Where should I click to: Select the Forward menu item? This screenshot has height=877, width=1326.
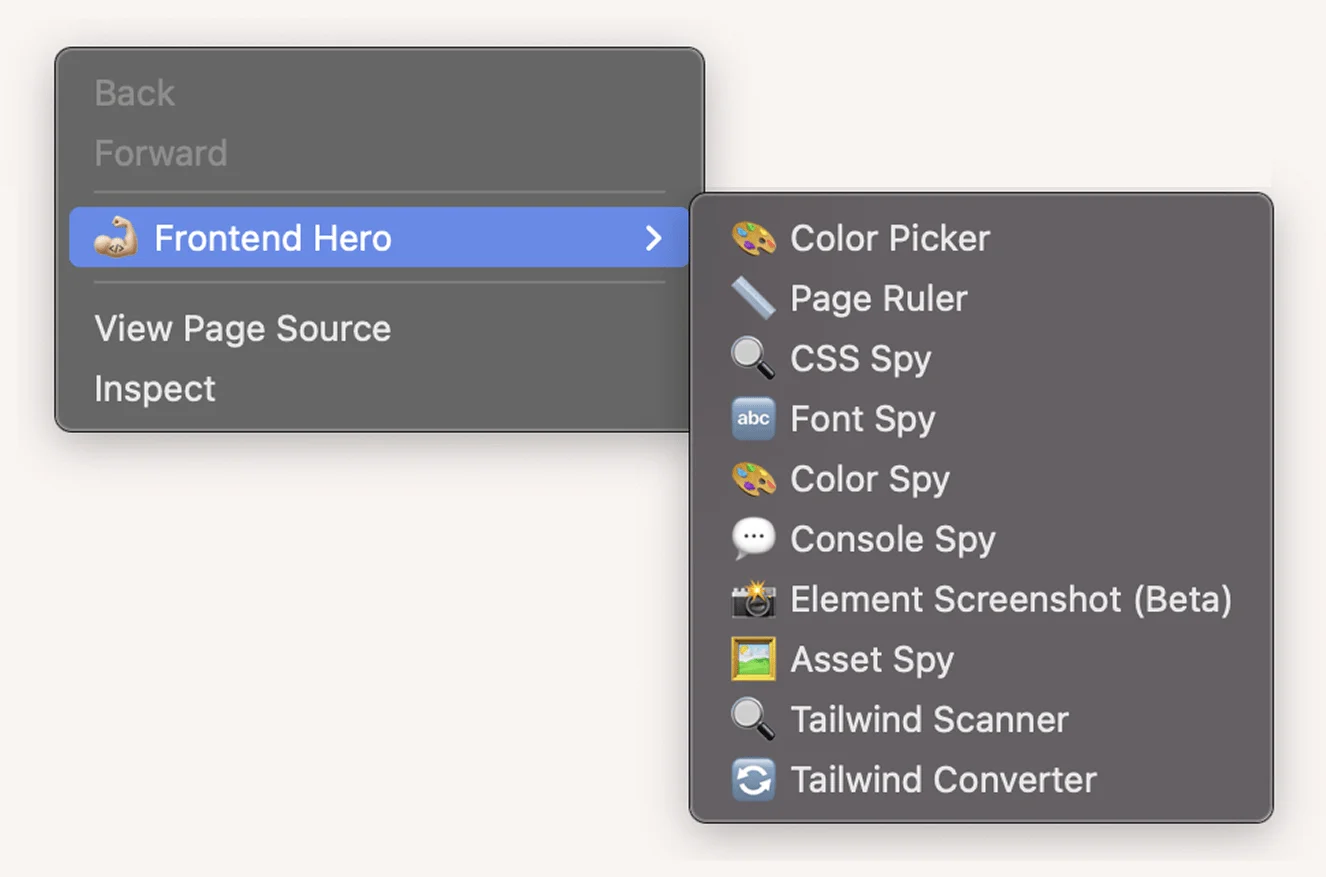tap(161, 153)
